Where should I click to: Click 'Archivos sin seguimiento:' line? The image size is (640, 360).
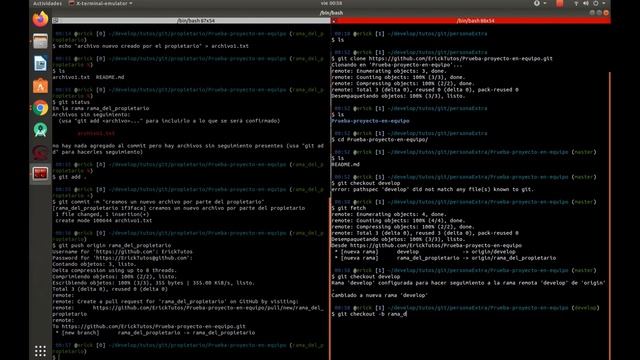tap(90, 115)
